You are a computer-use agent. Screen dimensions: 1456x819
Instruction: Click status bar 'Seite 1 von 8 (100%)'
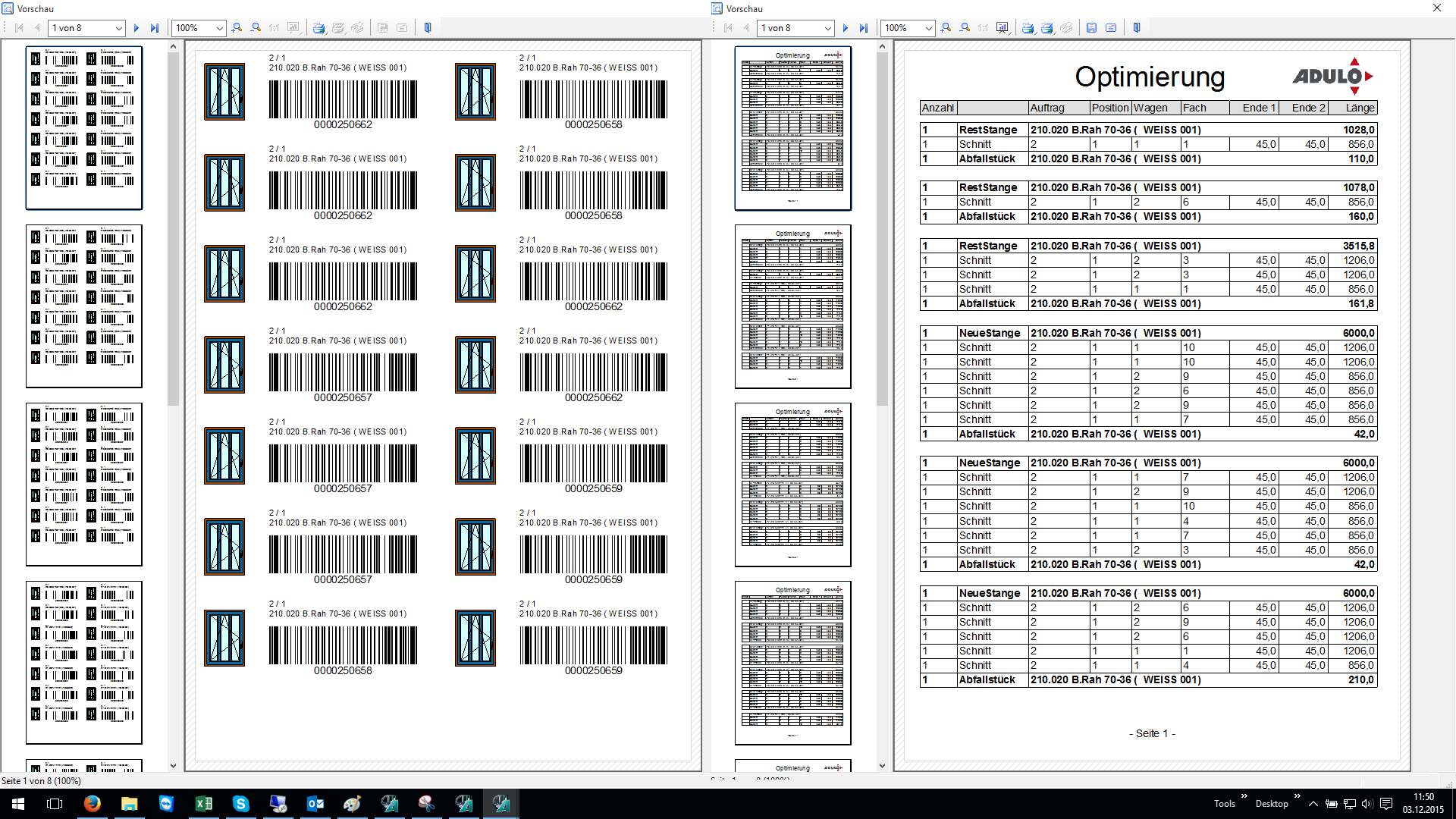(x=41, y=780)
